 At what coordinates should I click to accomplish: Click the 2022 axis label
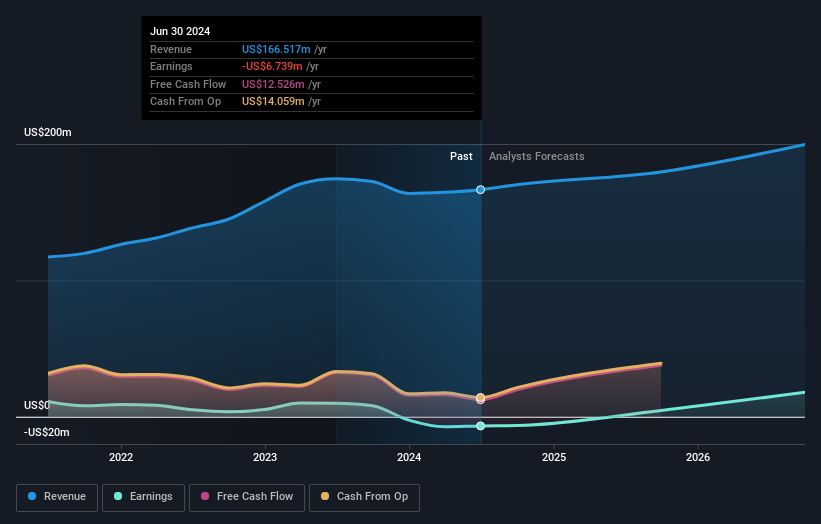click(x=121, y=458)
